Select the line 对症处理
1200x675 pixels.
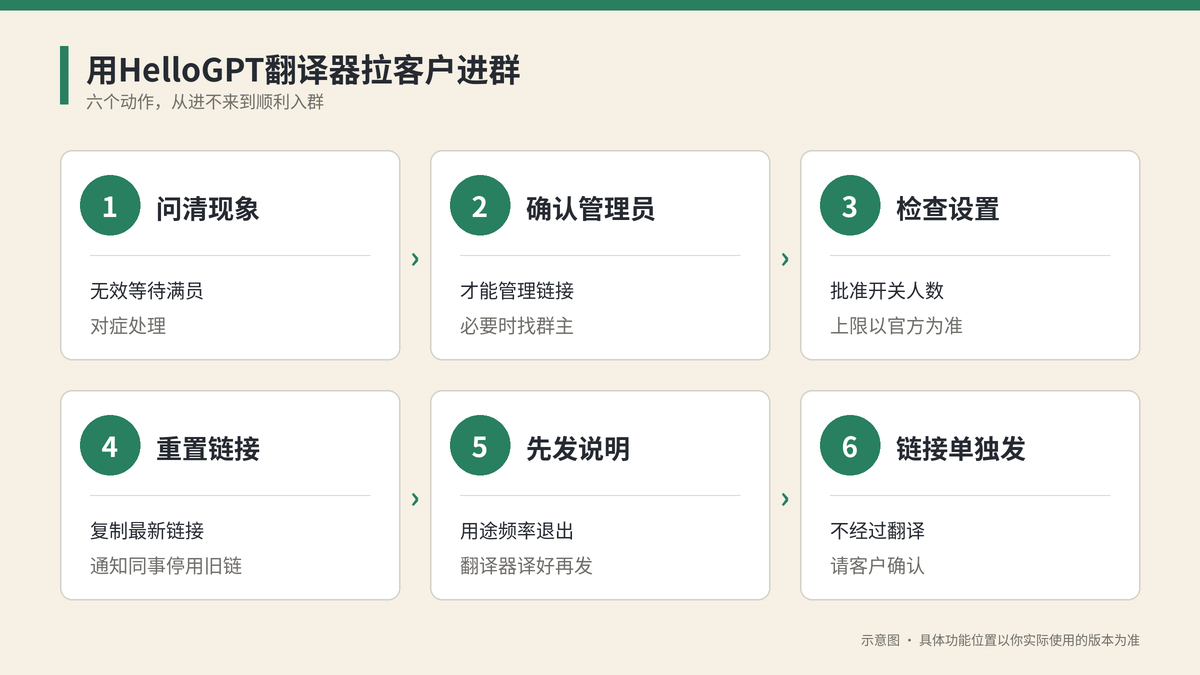(x=128, y=325)
